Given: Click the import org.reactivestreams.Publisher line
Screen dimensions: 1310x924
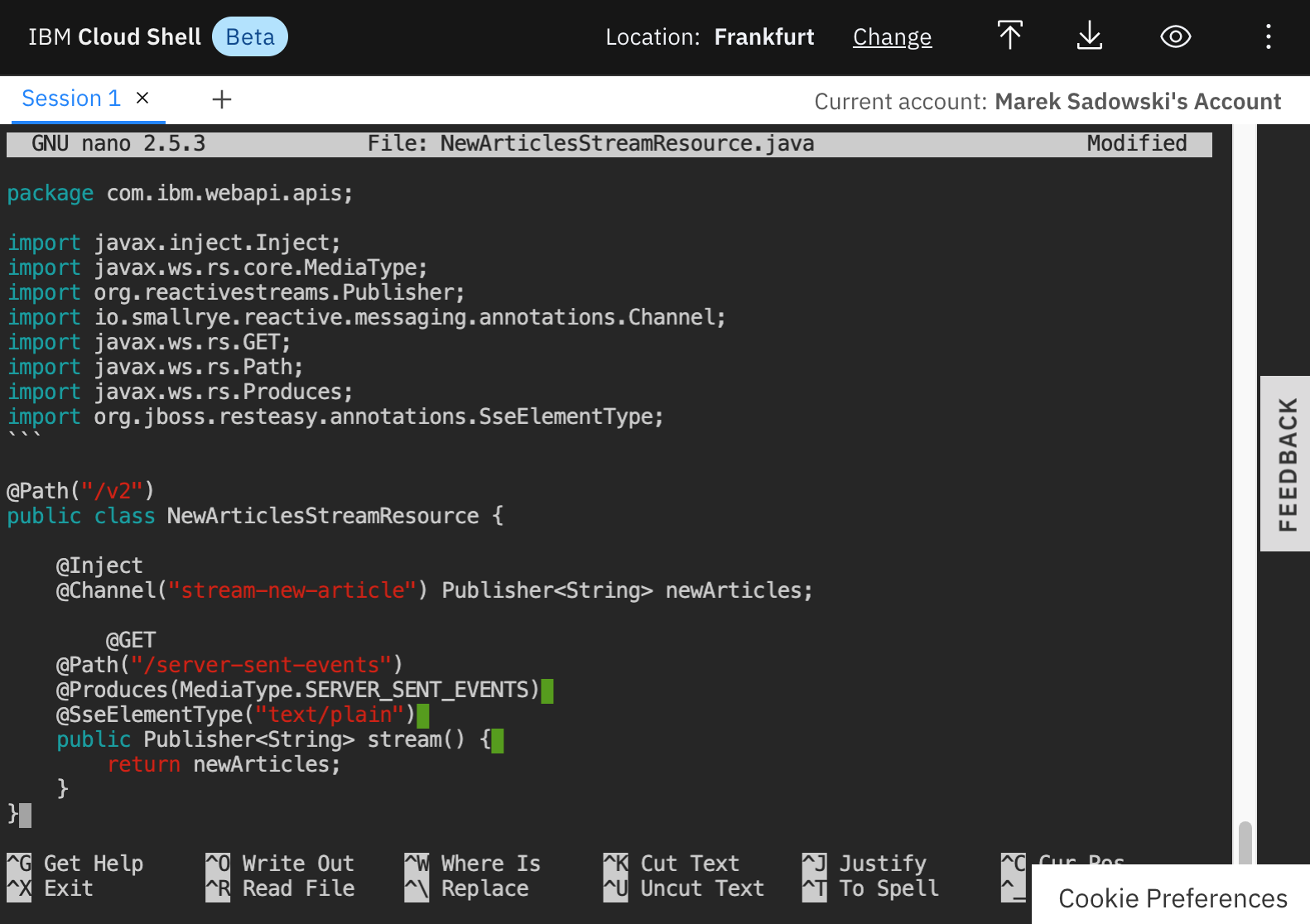Looking at the screenshot, I should 236,292.
